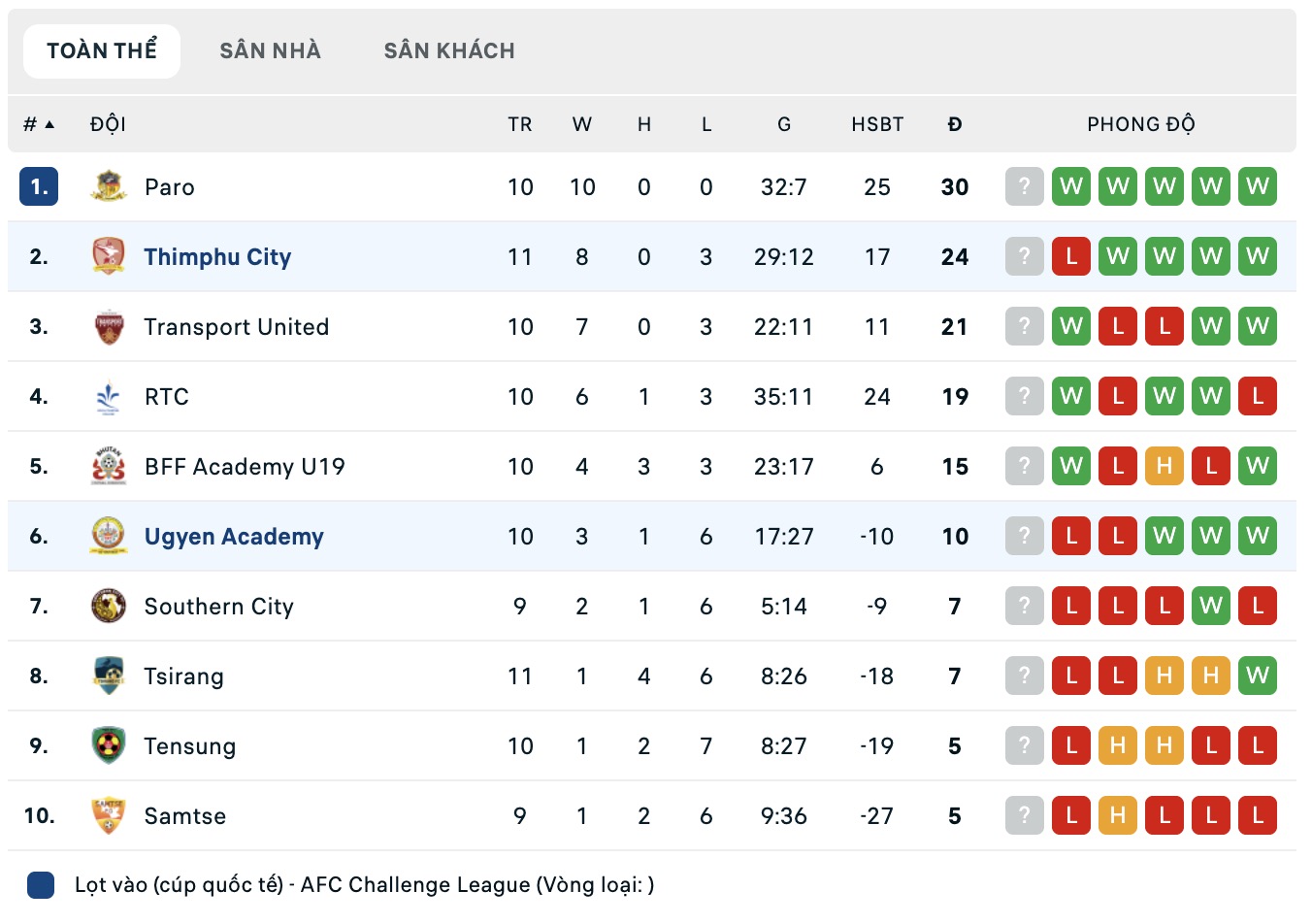Sort by rank using the # arrow
This screenshot has width=1312, height=924.
click(x=39, y=124)
